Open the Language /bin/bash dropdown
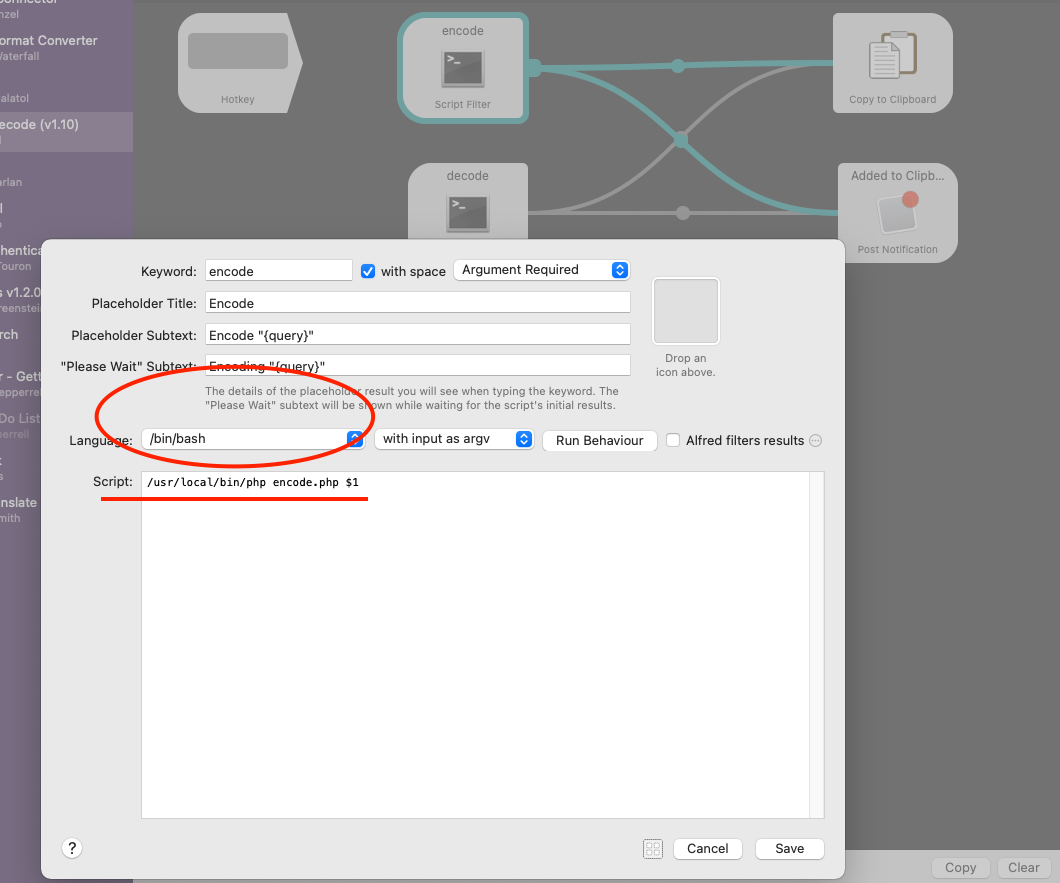The image size is (1060, 883). 253,439
